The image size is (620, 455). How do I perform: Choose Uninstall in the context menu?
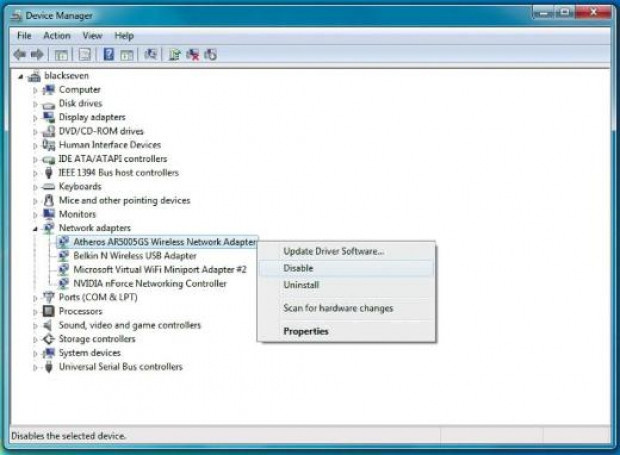click(x=347, y=285)
